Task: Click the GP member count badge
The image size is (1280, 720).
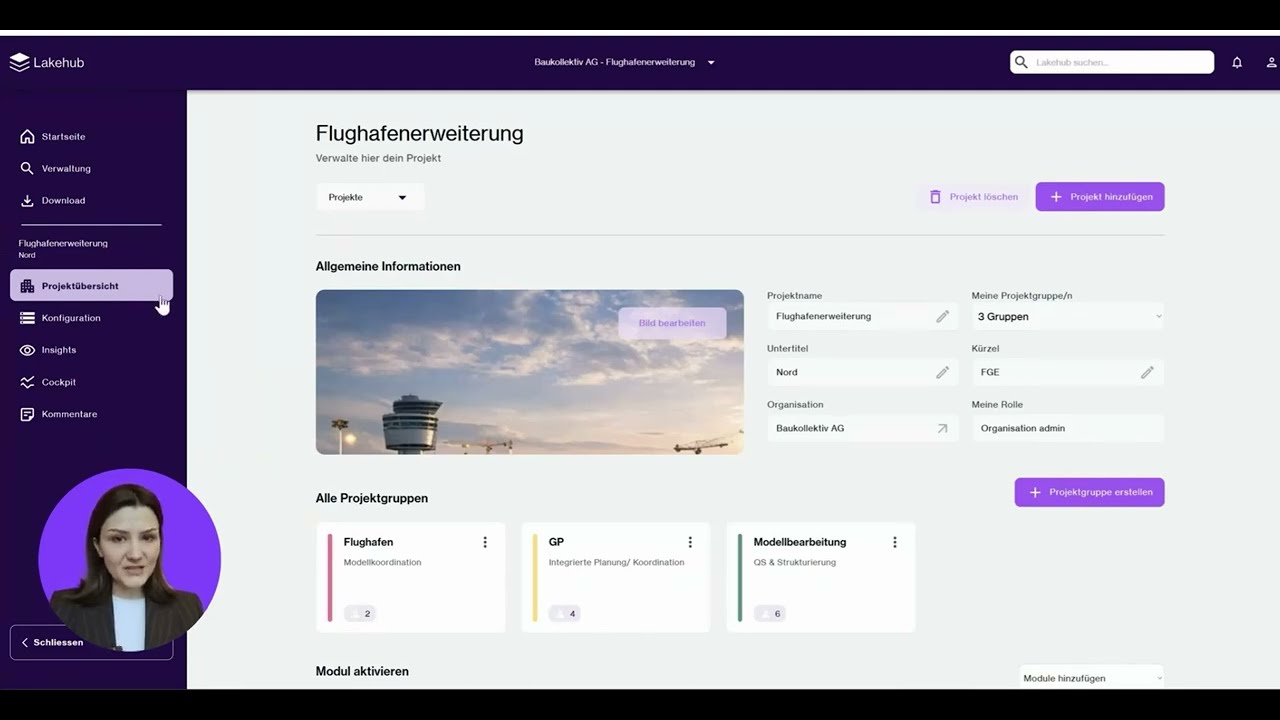Action: [x=565, y=613]
